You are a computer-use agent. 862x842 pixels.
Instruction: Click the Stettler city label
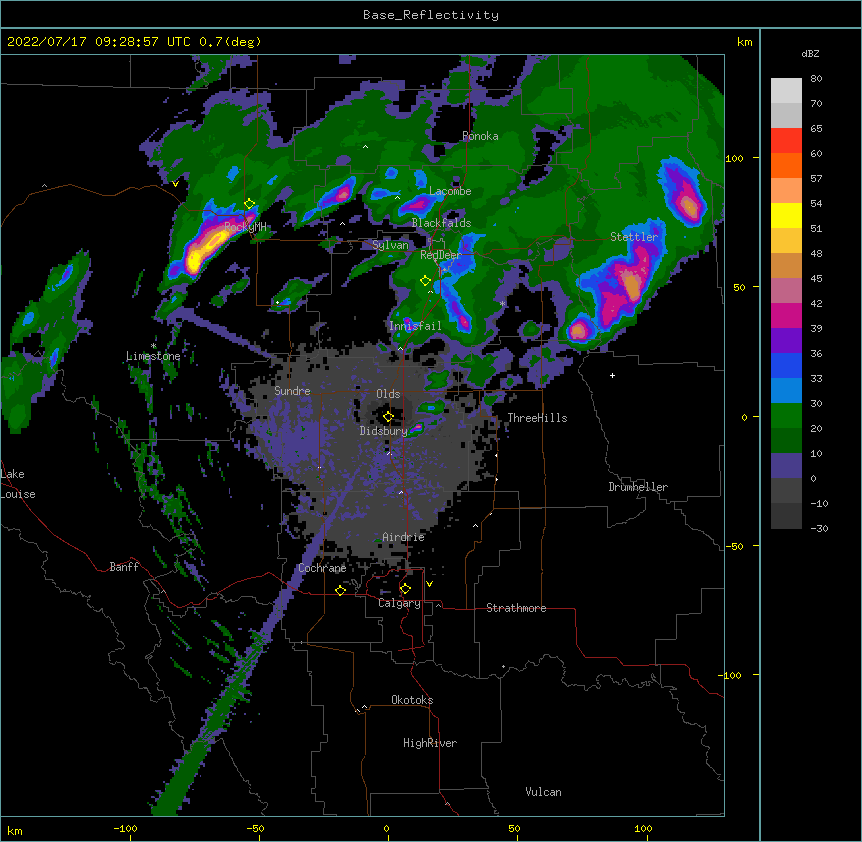[x=634, y=237]
